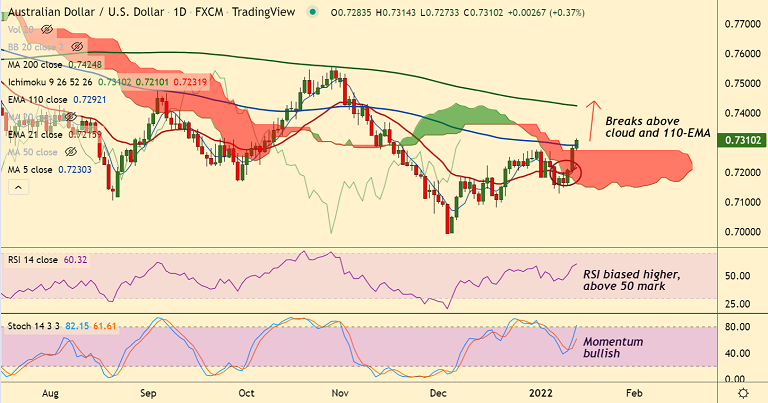The height and width of the screenshot is (403, 768).
Task: Click the 'Momentum bullish' annotation text
Action: [613, 348]
